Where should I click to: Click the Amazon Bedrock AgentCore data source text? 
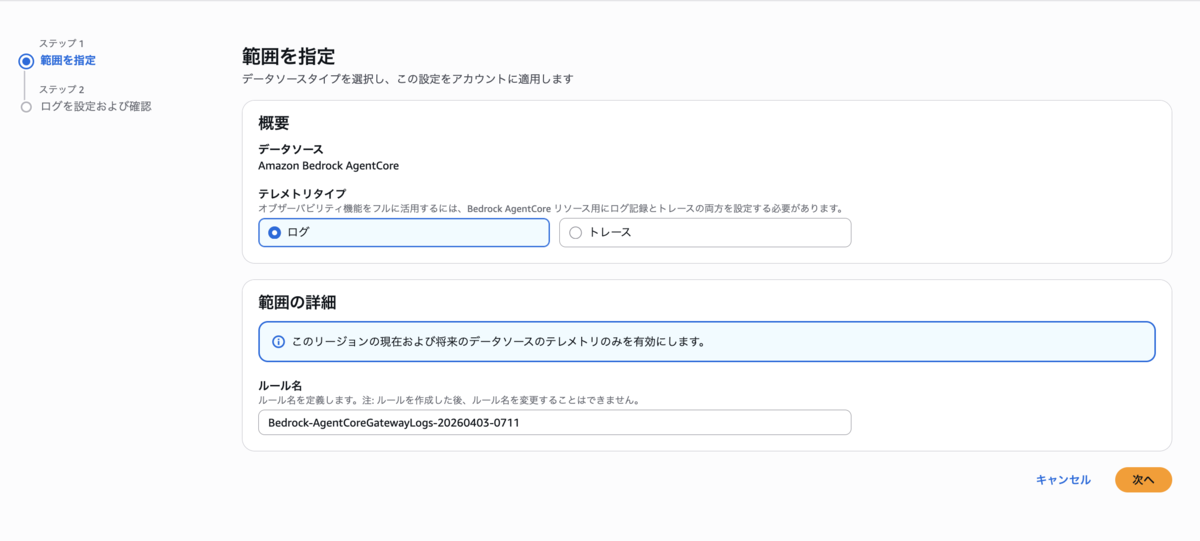[328, 165]
